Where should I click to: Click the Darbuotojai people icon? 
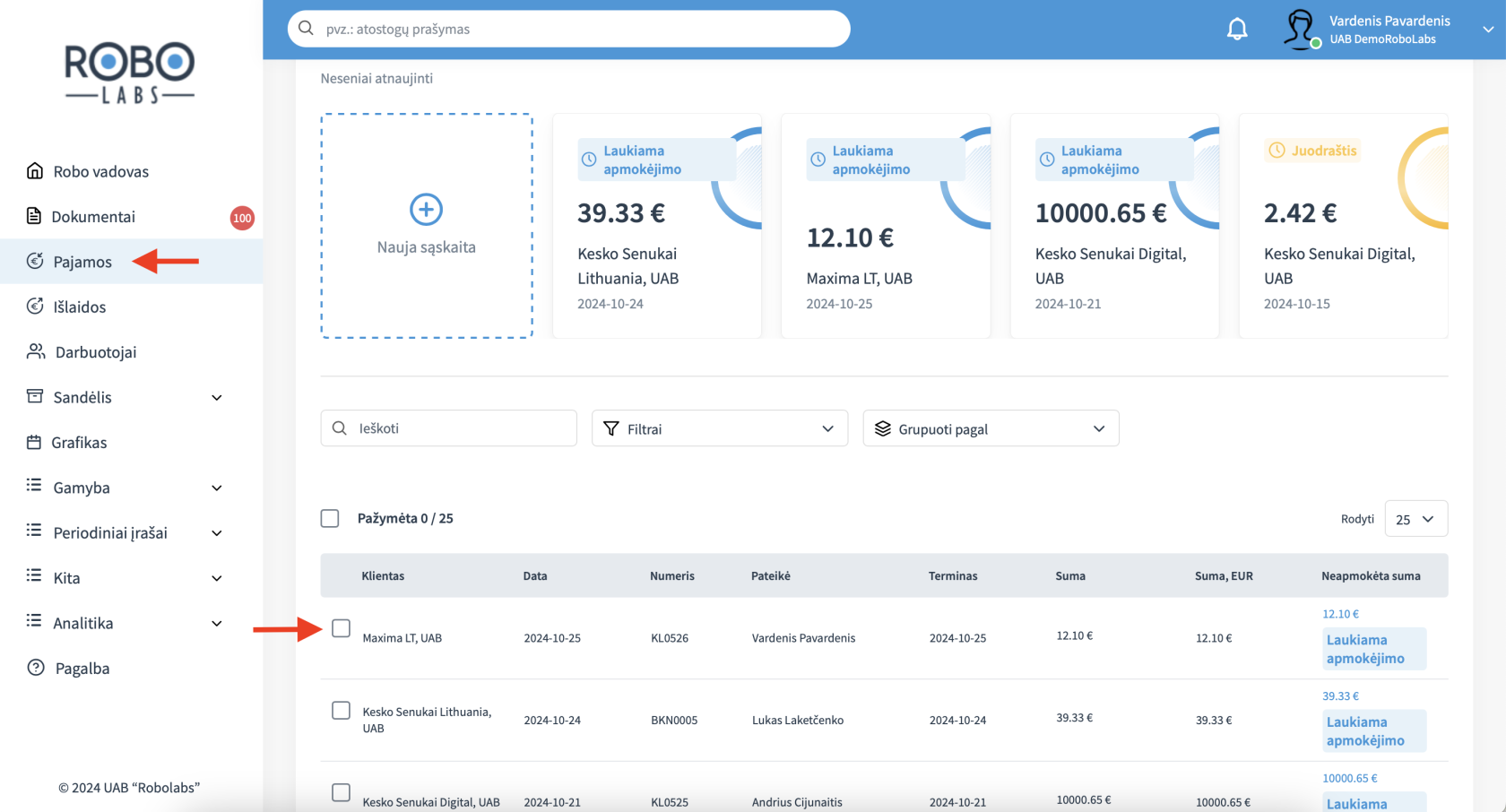click(x=36, y=351)
